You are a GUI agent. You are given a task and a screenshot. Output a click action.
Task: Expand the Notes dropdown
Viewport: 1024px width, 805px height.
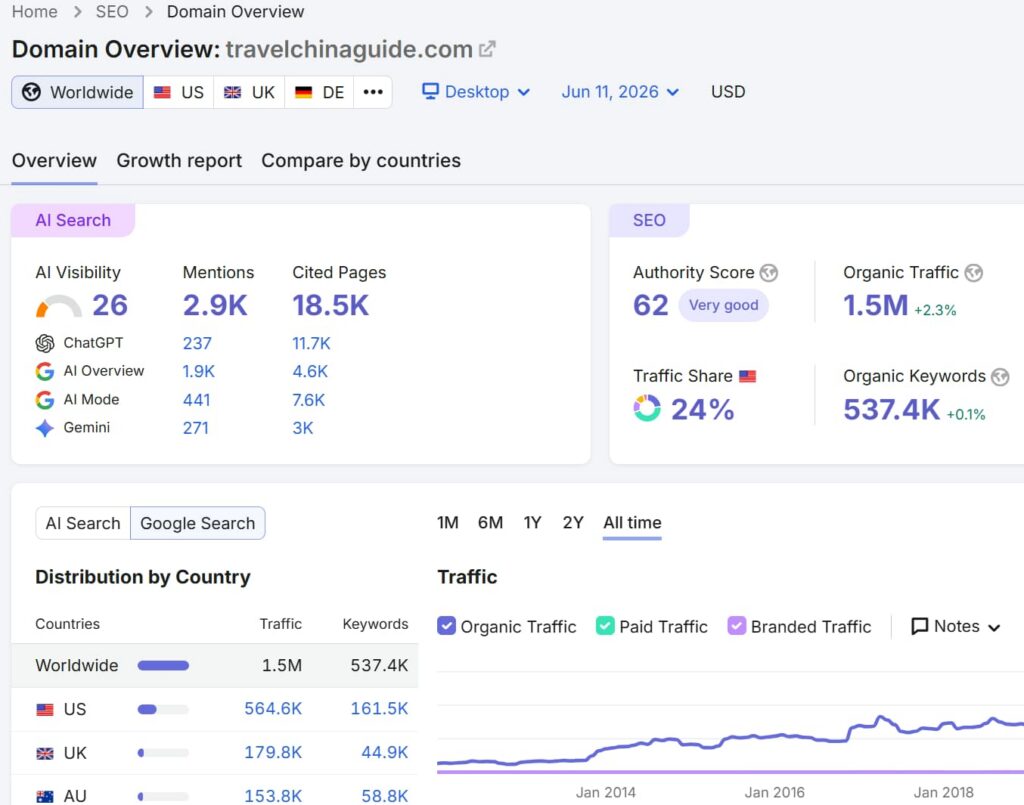pos(955,626)
